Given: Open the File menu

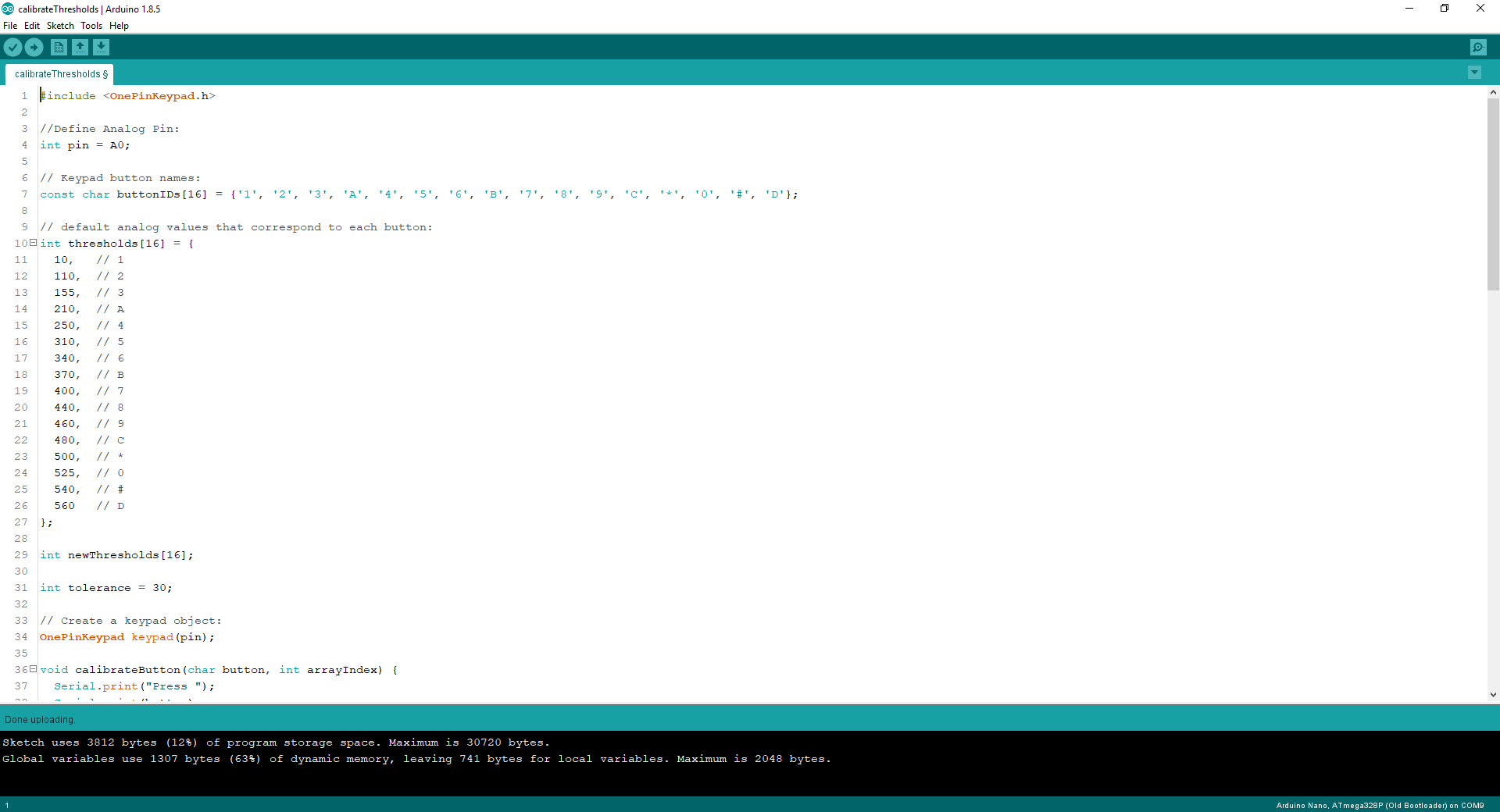Looking at the screenshot, I should (10, 26).
